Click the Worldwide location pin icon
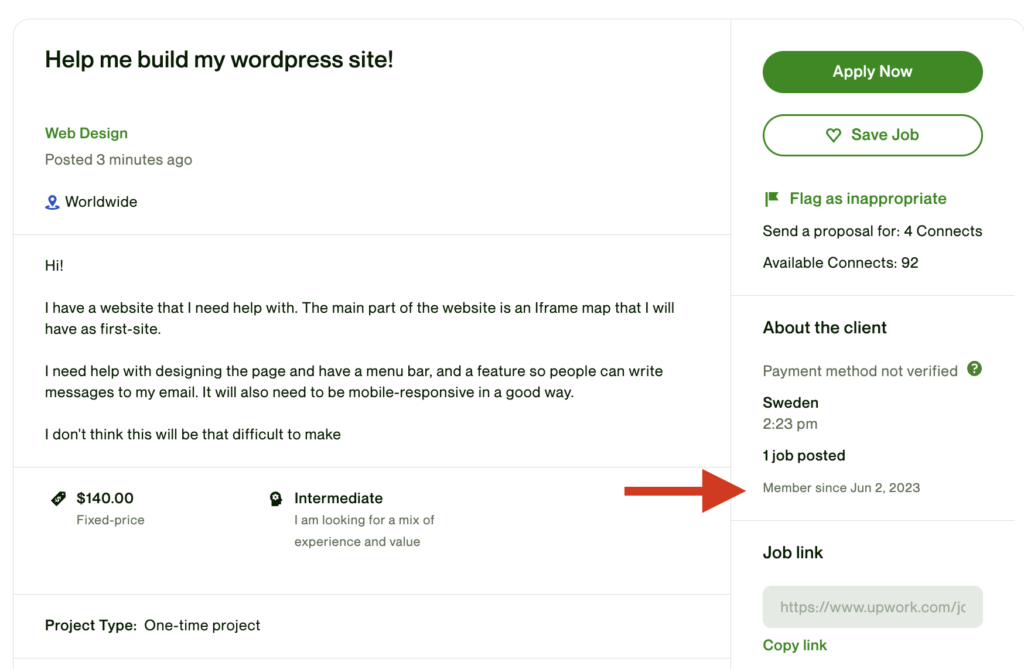1024x669 pixels. click(53, 202)
